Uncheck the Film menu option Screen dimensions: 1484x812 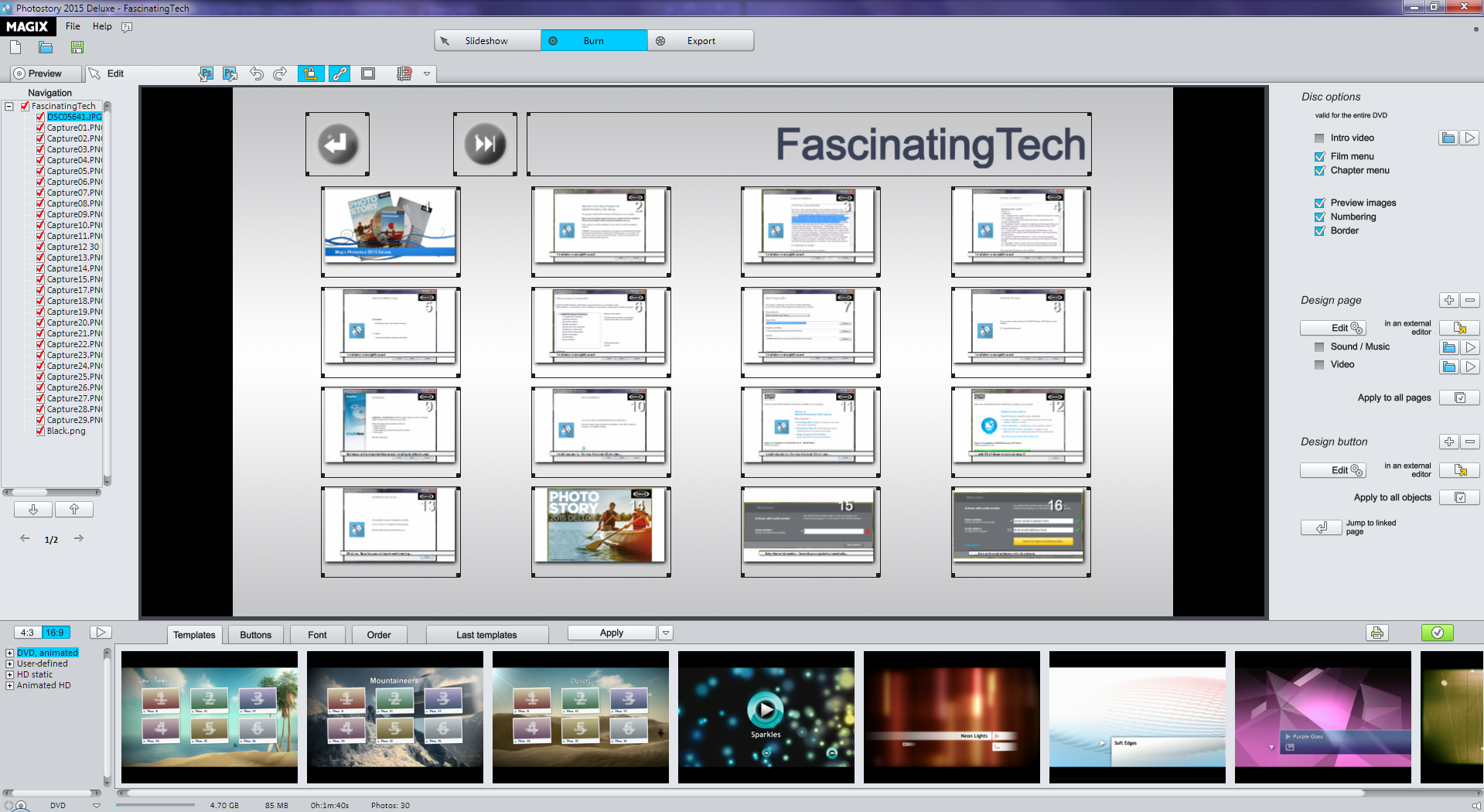pos(1319,157)
